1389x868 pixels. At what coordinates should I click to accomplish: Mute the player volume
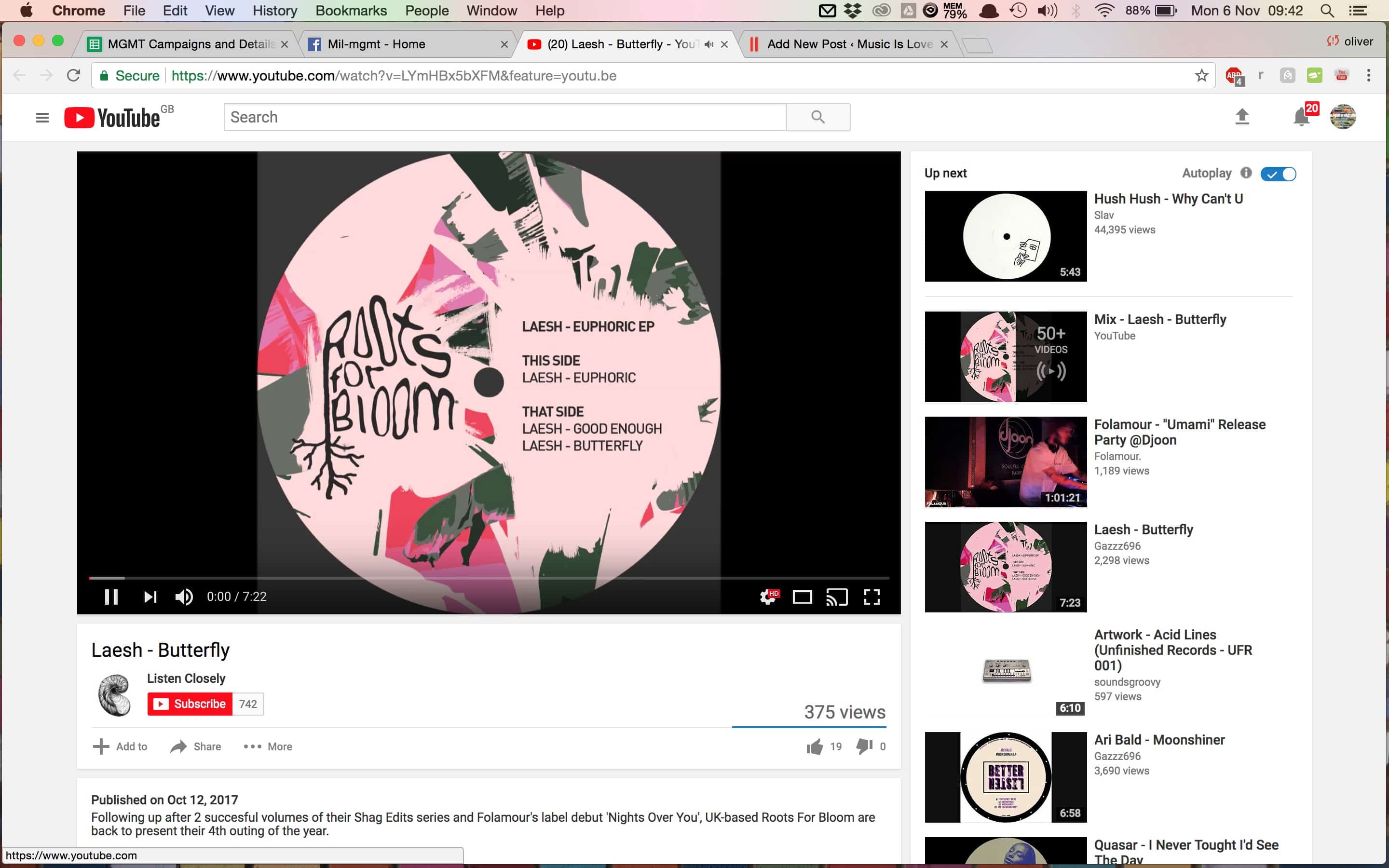coord(184,597)
